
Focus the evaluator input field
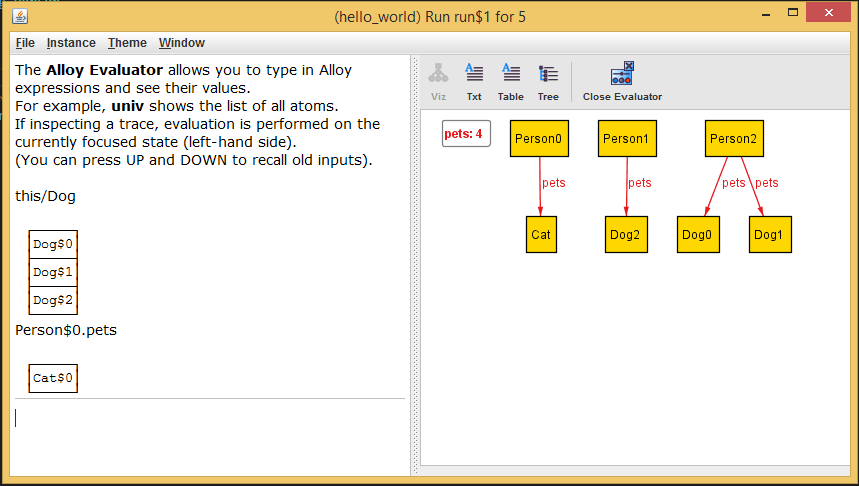coord(210,418)
